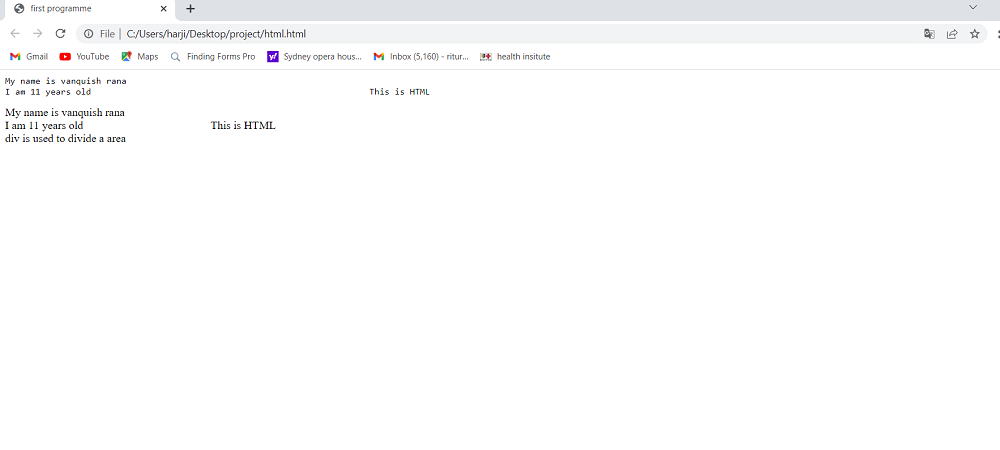Open the Gmail bookmark
This screenshot has height=450, width=1000.
click(29, 57)
